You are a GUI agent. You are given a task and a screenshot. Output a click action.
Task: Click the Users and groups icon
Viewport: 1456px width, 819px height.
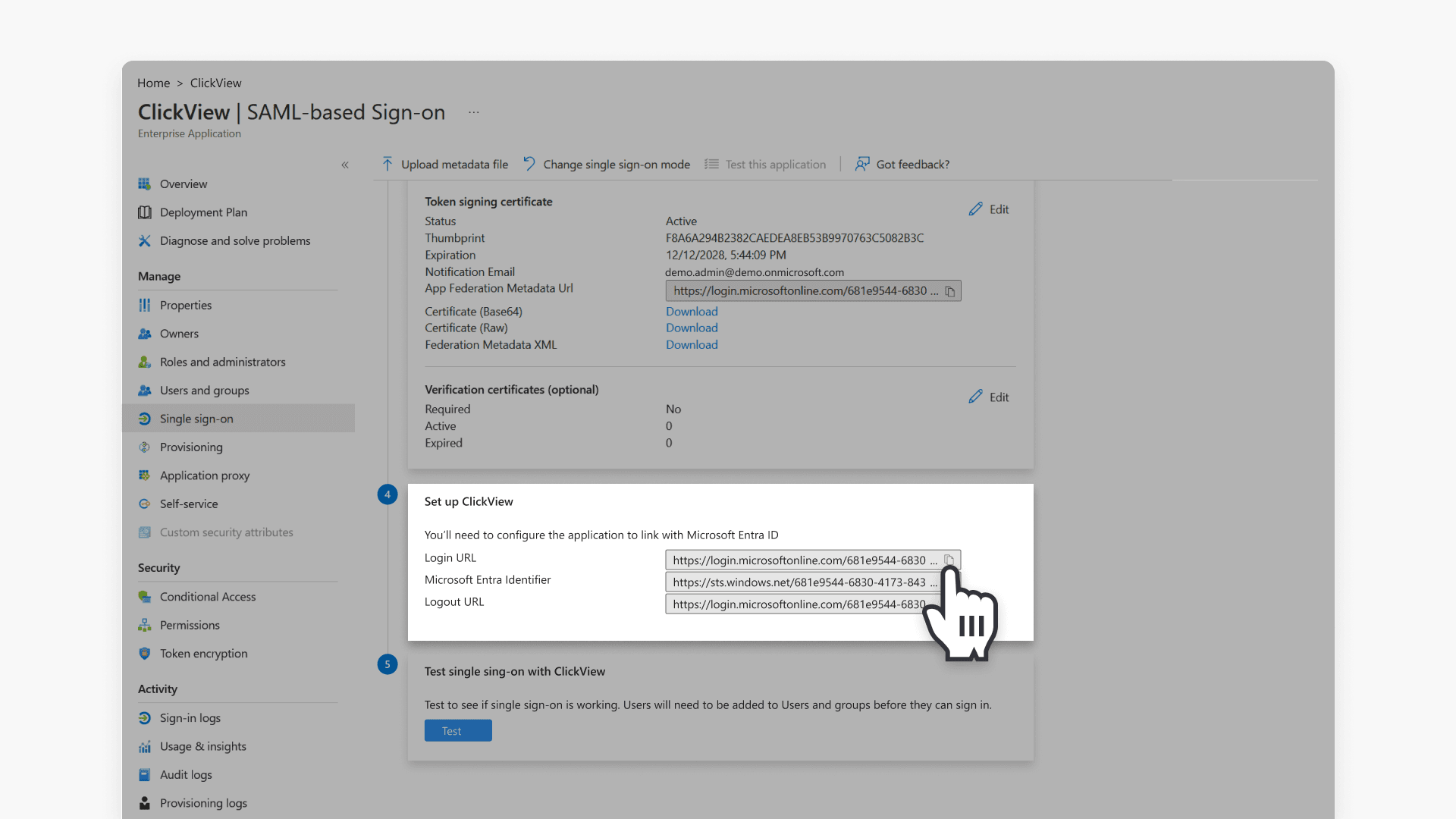click(x=144, y=391)
